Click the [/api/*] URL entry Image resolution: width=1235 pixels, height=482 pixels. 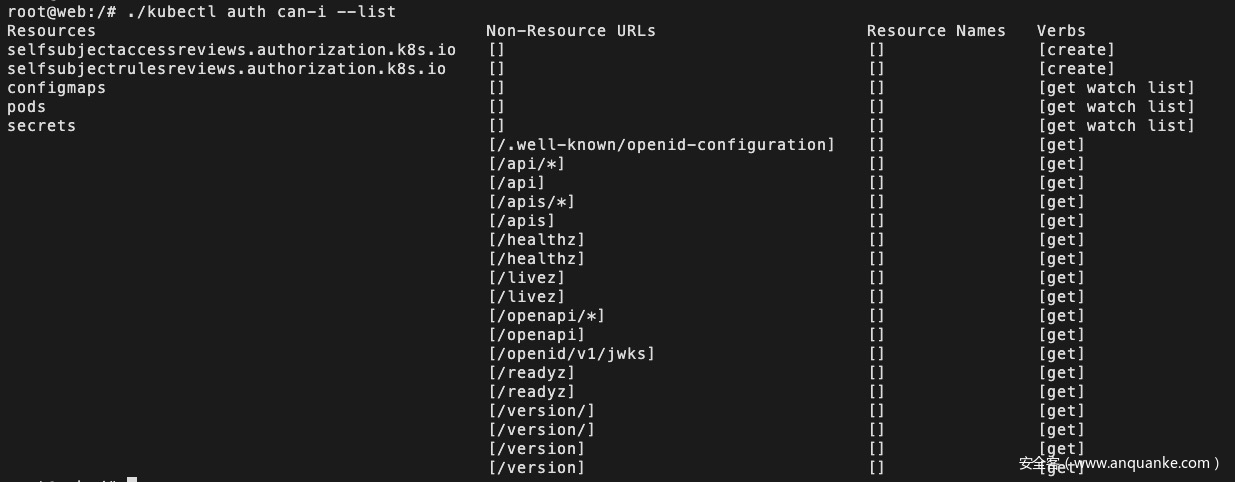coord(526,164)
